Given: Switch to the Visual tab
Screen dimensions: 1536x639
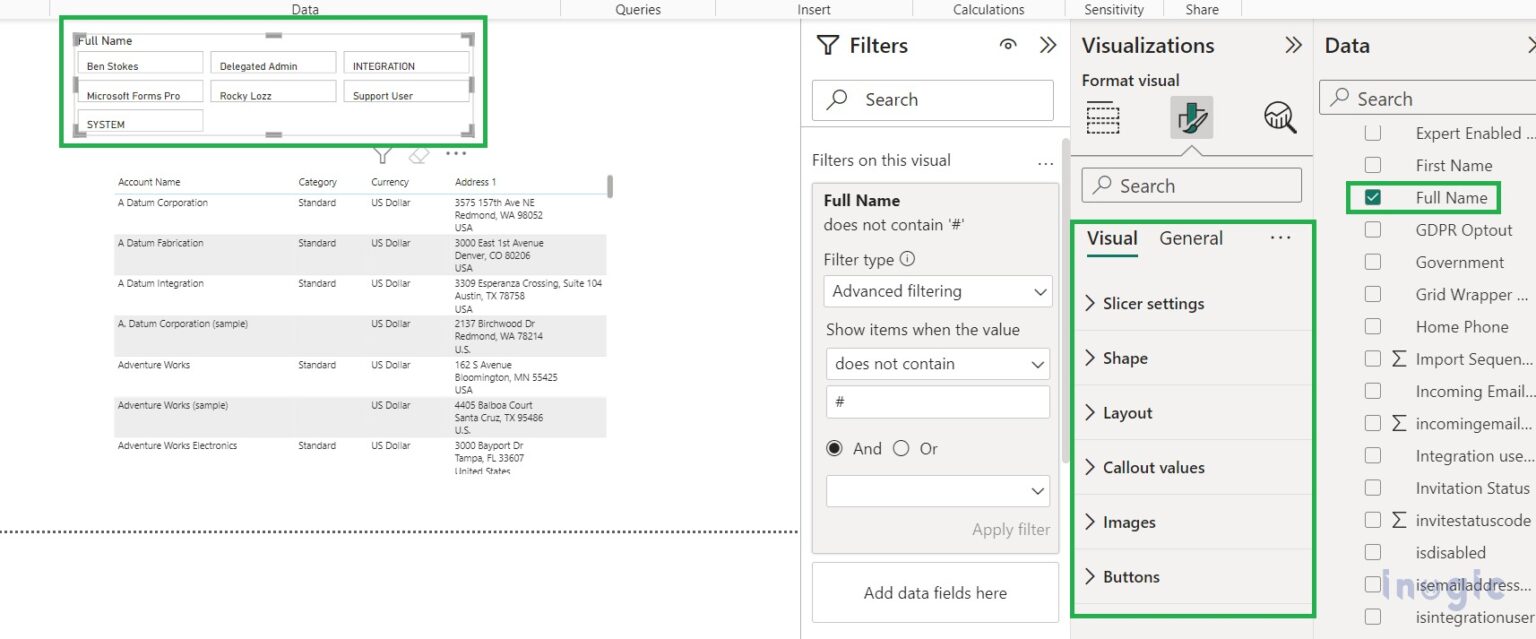Looking at the screenshot, I should pyautogui.click(x=1112, y=238).
